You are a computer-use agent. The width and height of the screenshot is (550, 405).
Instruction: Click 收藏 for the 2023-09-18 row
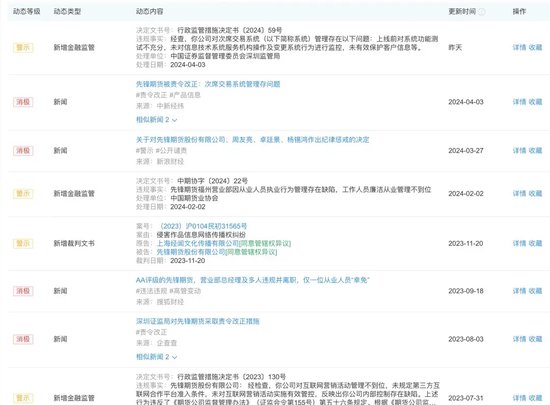pos(535,291)
